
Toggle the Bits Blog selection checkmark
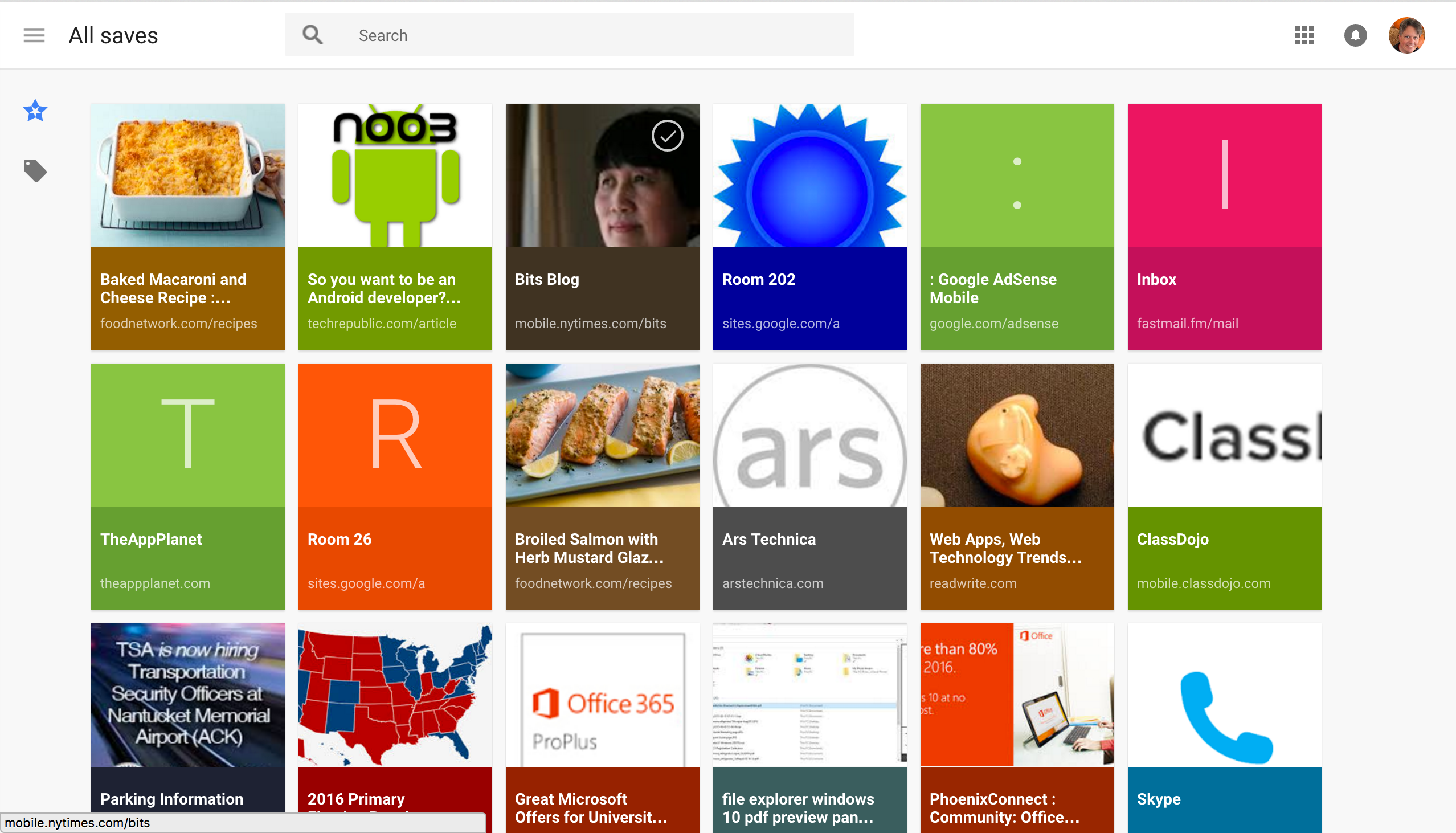point(667,136)
